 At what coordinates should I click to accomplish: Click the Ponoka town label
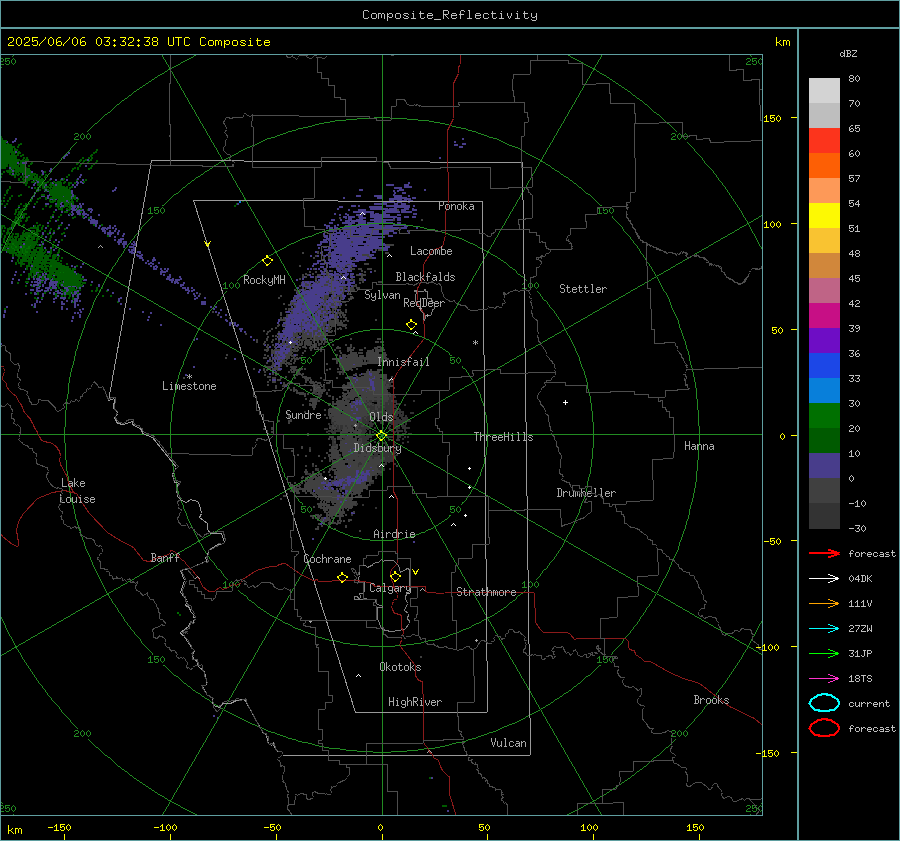[x=456, y=206]
